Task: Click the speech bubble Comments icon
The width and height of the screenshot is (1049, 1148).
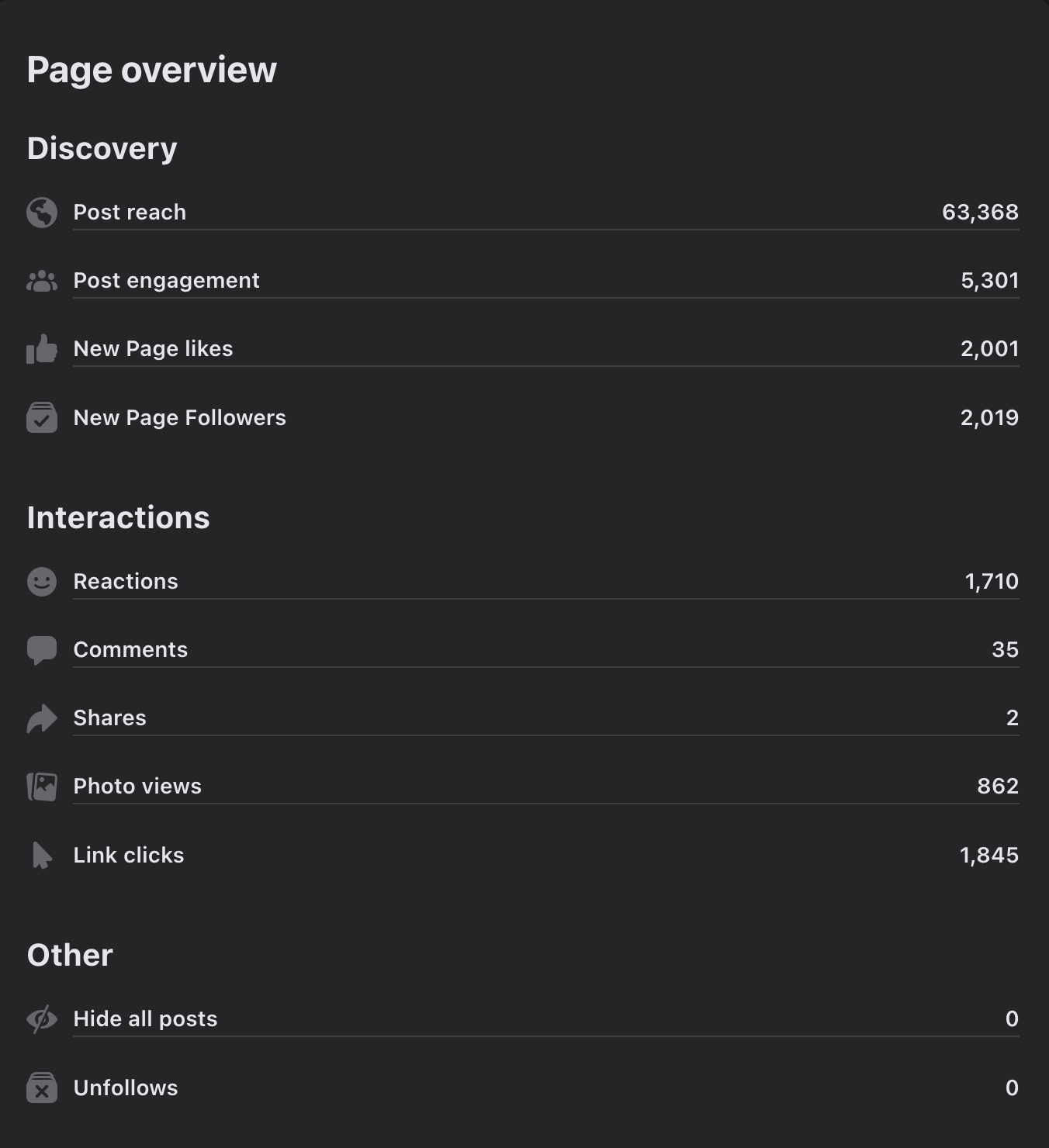Action: point(42,650)
